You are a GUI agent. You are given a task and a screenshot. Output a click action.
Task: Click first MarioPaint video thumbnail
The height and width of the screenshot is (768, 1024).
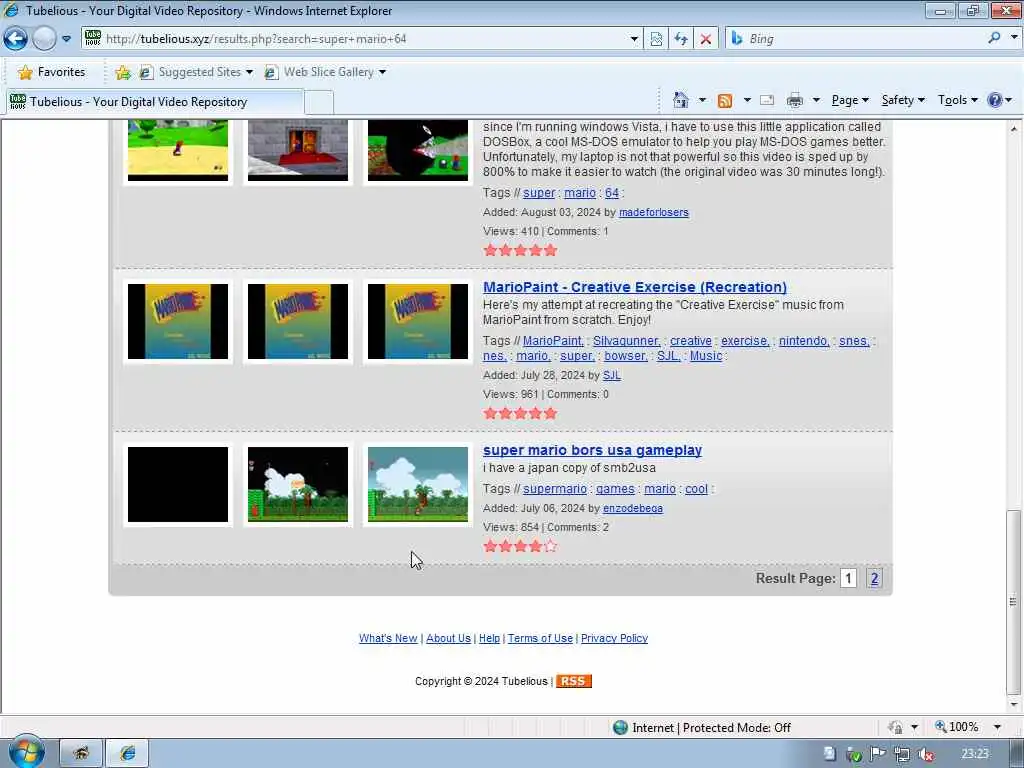[x=178, y=321]
